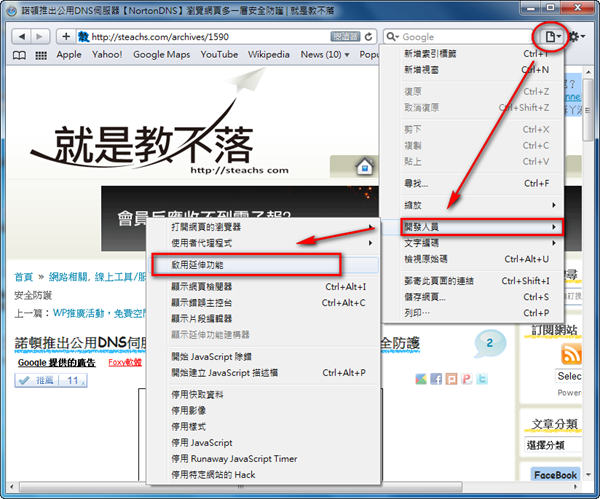Click the 首頁 breadcrumb link
The width and height of the screenshot is (600, 499).
click(x=24, y=277)
